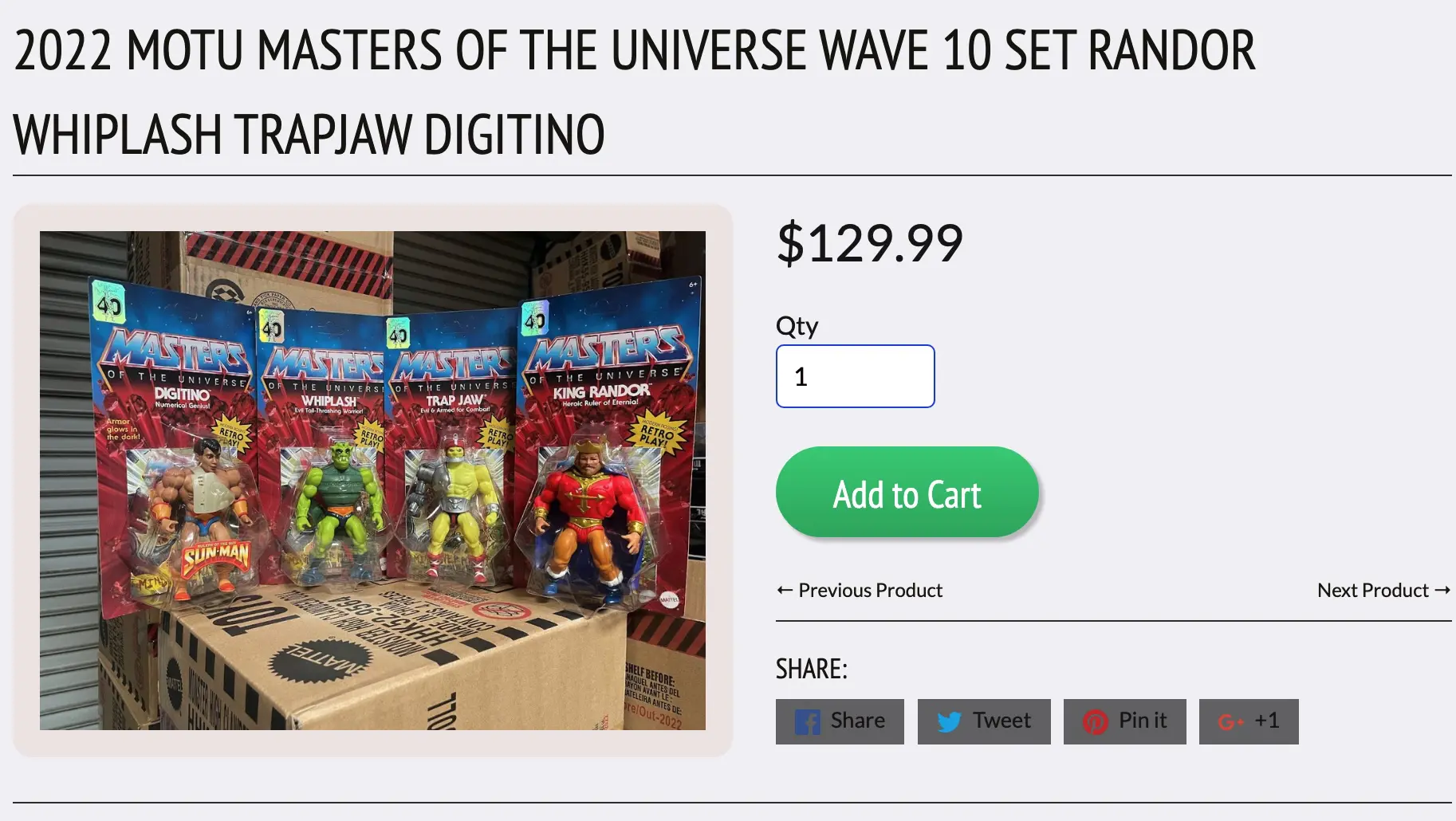Click the right arrow after Next Product
Image resolution: width=1456 pixels, height=821 pixels.
point(1442,590)
